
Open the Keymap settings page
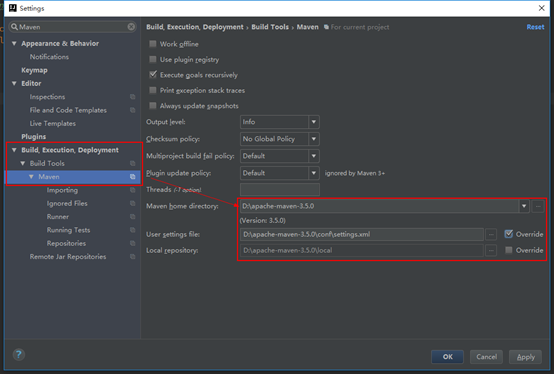(x=34, y=70)
